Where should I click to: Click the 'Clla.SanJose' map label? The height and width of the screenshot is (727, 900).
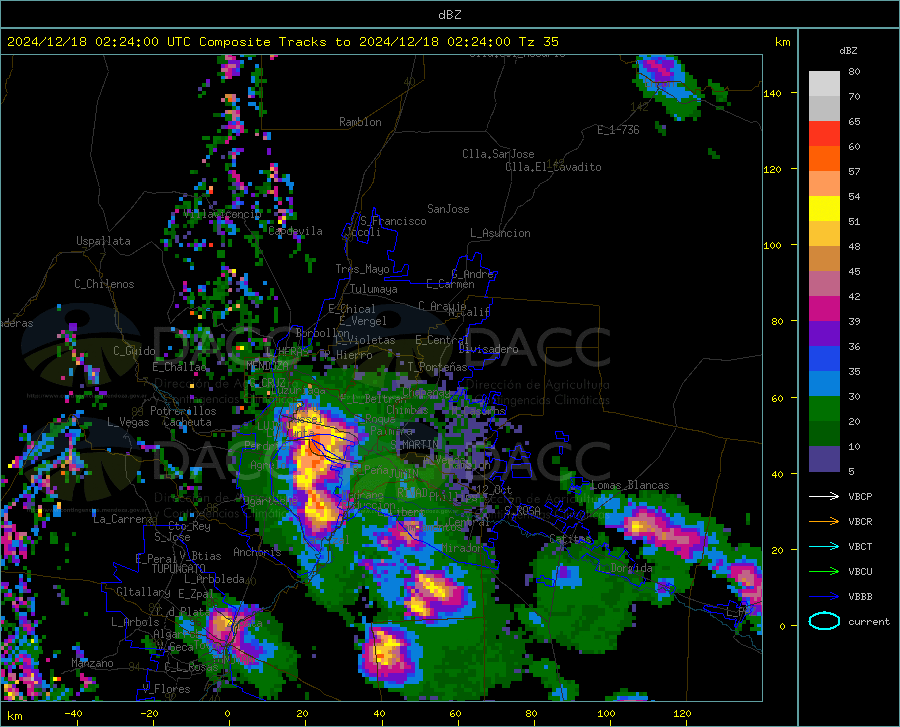coord(498,154)
